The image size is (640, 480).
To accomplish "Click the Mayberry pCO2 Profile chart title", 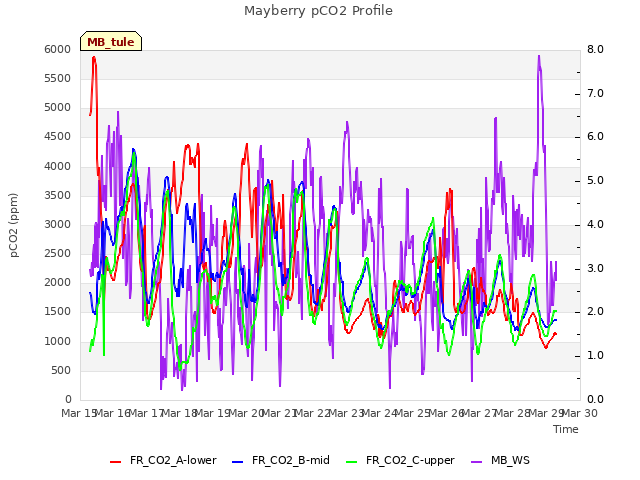I will point(318,11).
